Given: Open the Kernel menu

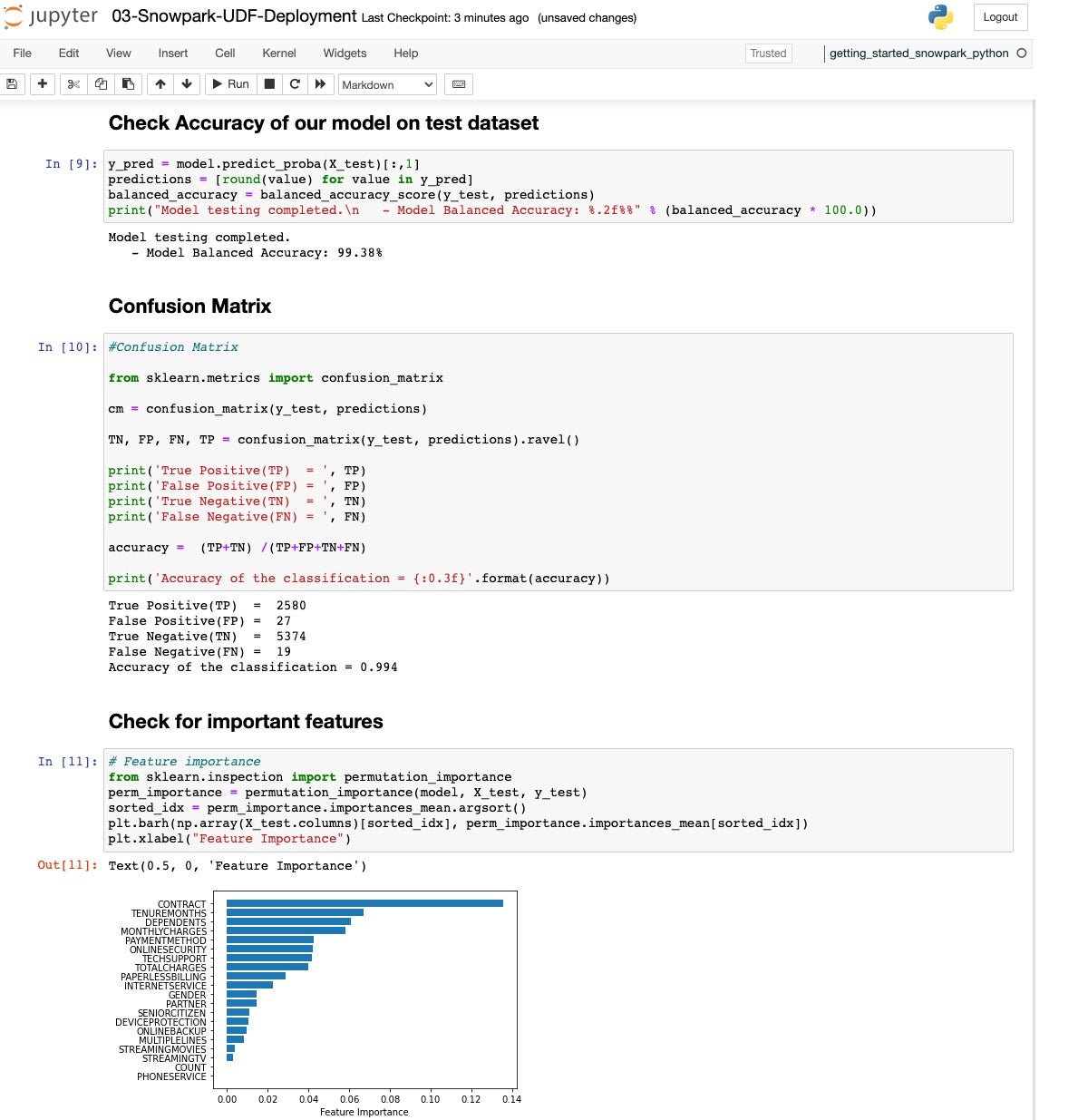Looking at the screenshot, I should 278,54.
